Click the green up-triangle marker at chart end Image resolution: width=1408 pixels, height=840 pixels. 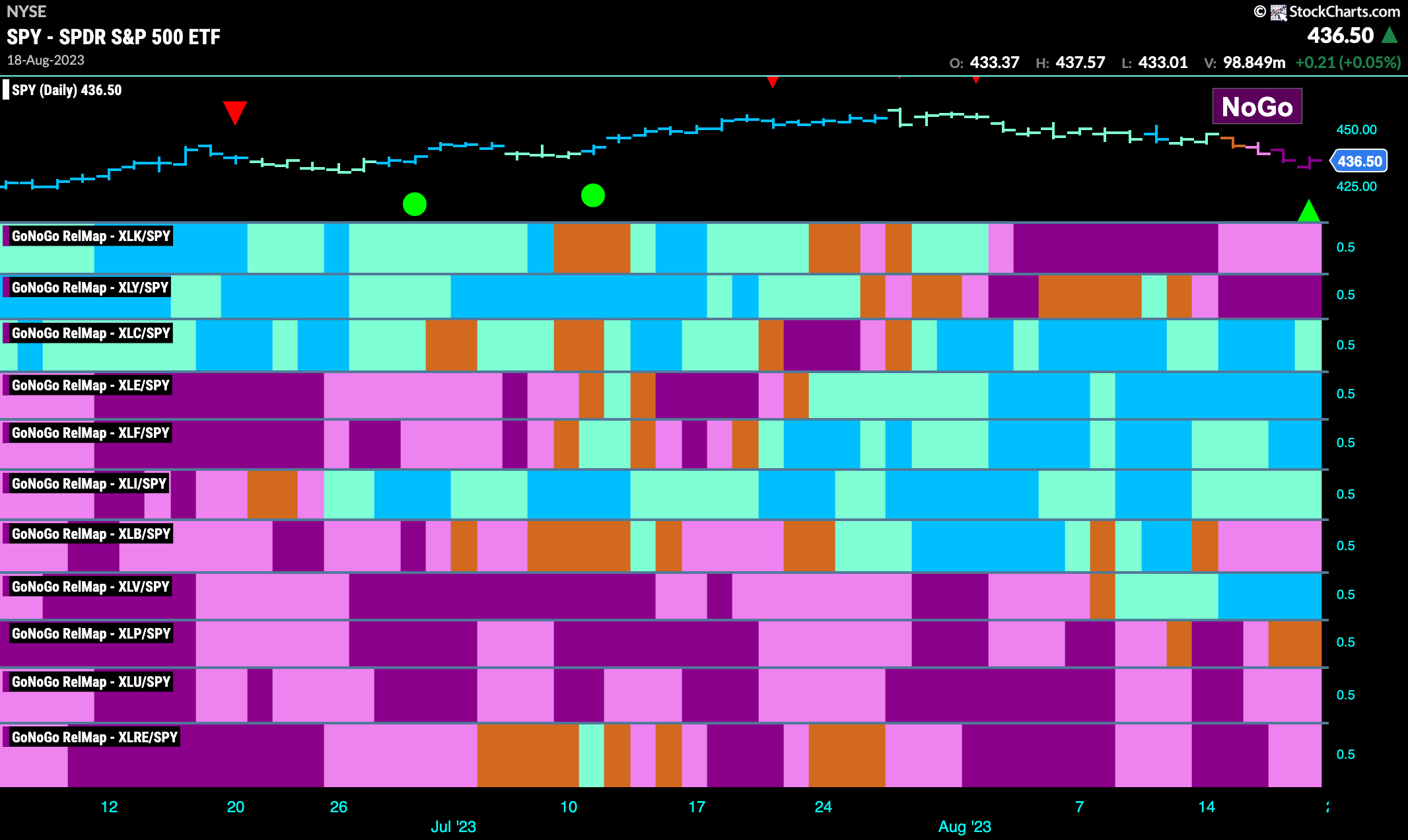click(x=1308, y=211)
